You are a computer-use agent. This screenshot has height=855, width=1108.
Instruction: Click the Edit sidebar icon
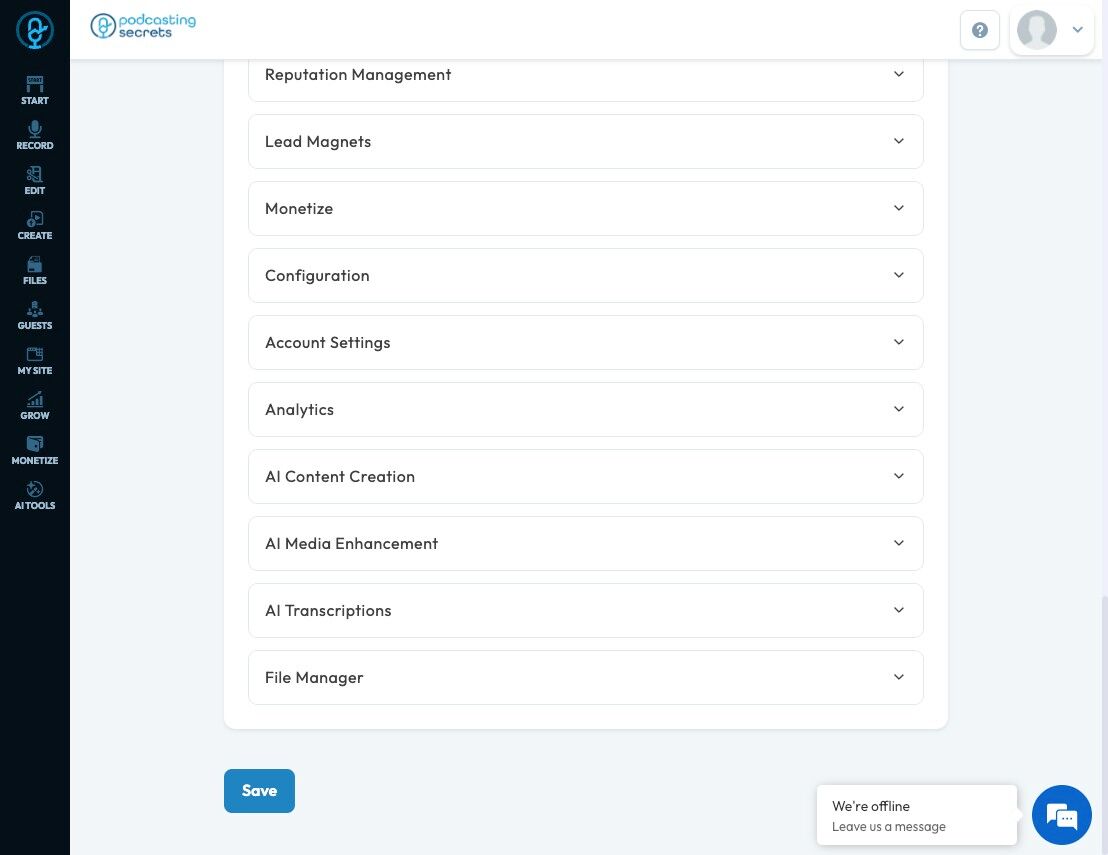click(35, 180)
